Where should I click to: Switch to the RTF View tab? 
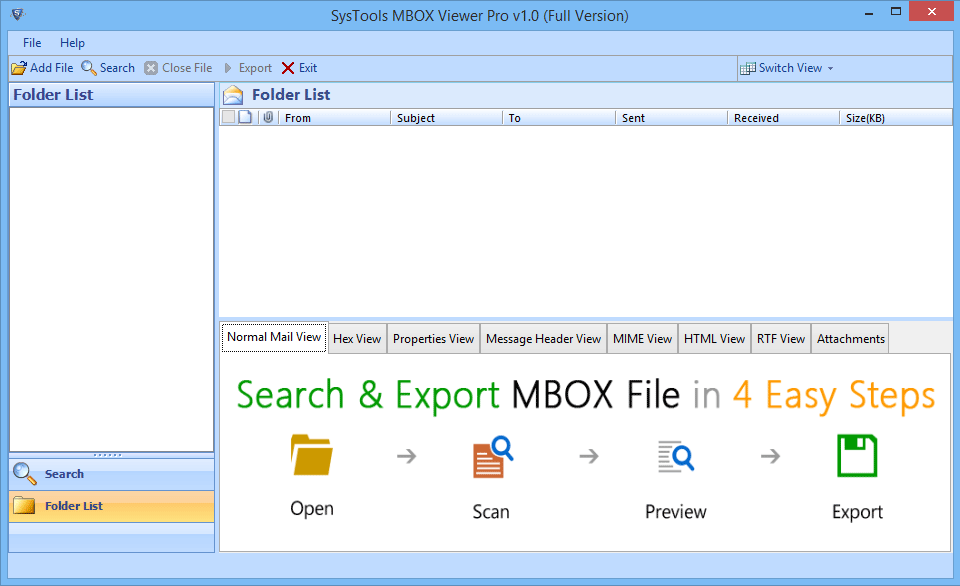pos(781,339)
